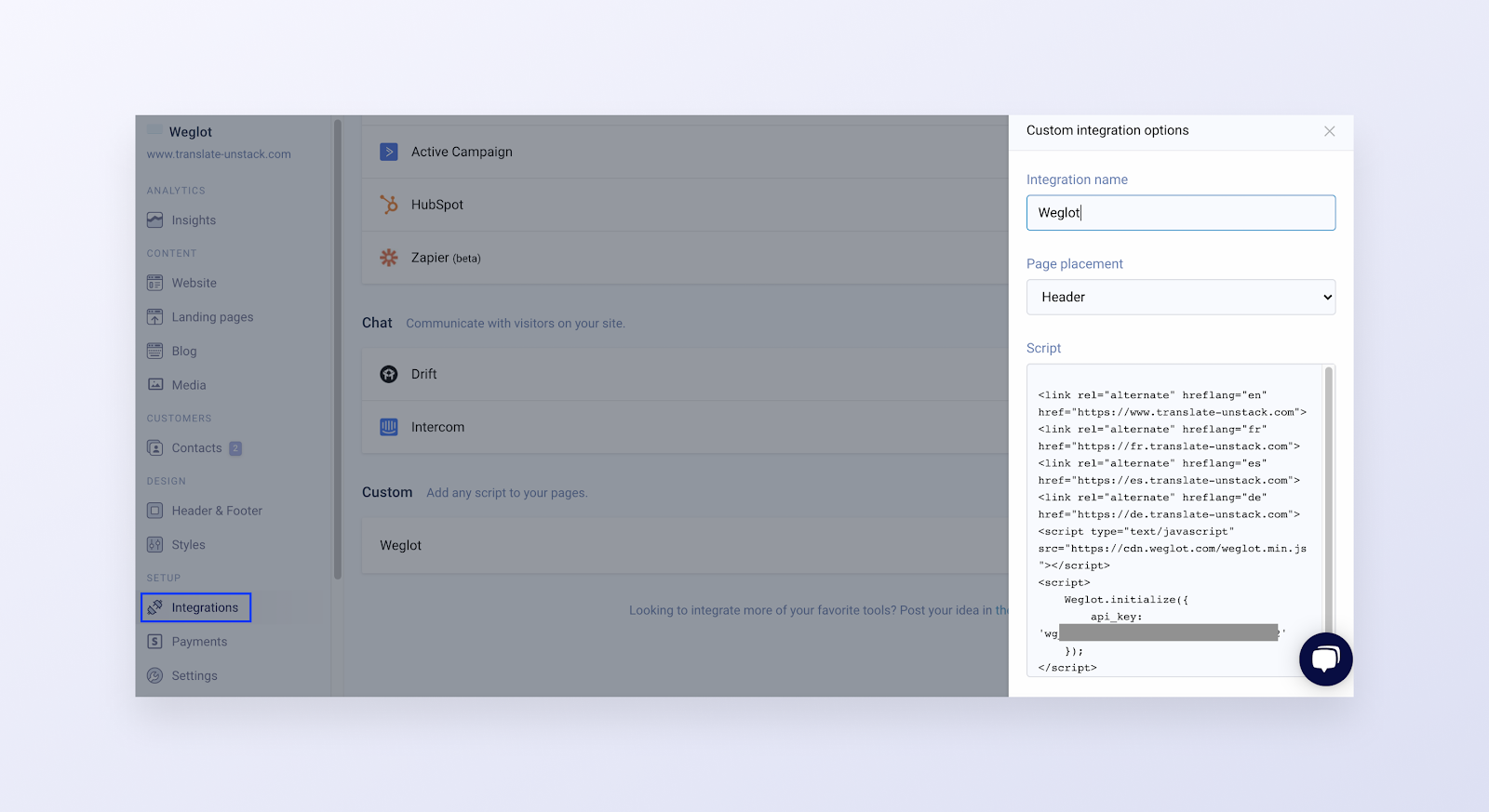The height and width of the screenshot is (812, 1489).
Task: Click the Script label
Action: [x=1043, y=348]
